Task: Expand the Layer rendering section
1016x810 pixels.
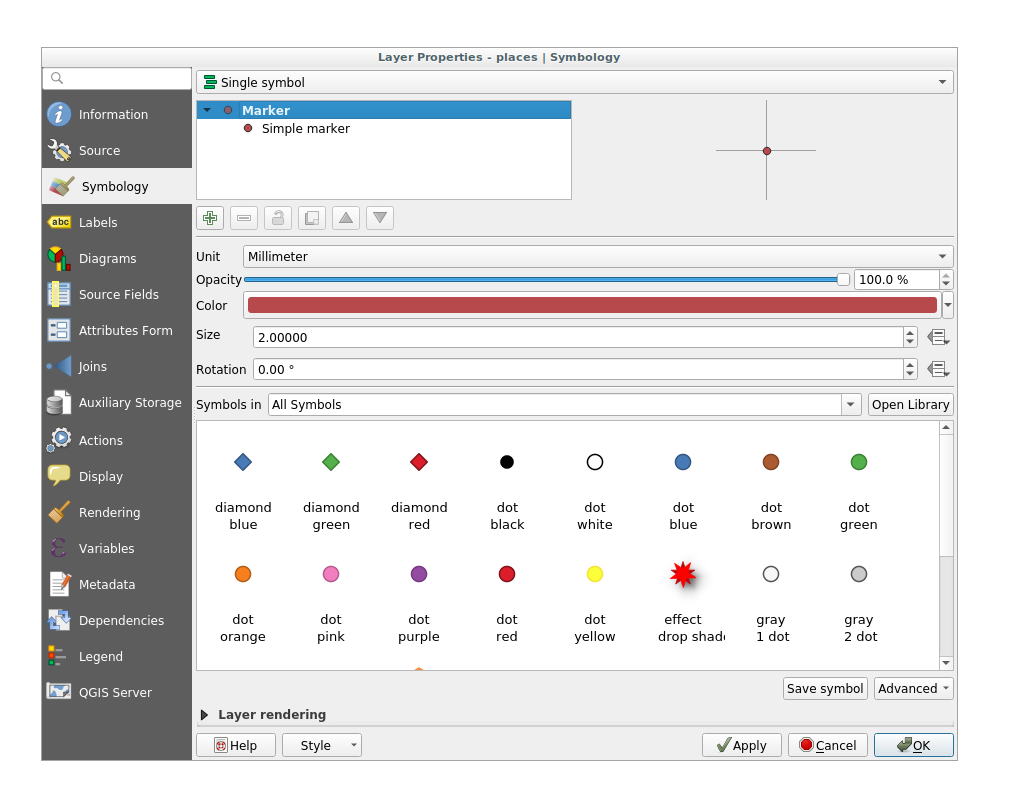Action: click(x=205, y=715)
